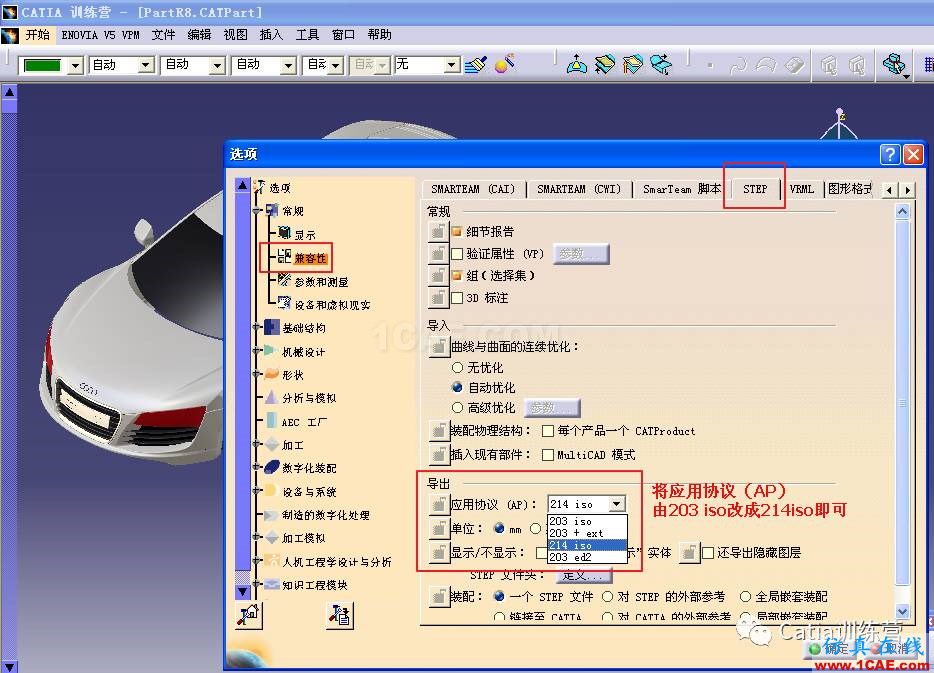934x673 pixels.
Task: Click the hammer-and-document icon below the options tree
Action: coord(340,615)
